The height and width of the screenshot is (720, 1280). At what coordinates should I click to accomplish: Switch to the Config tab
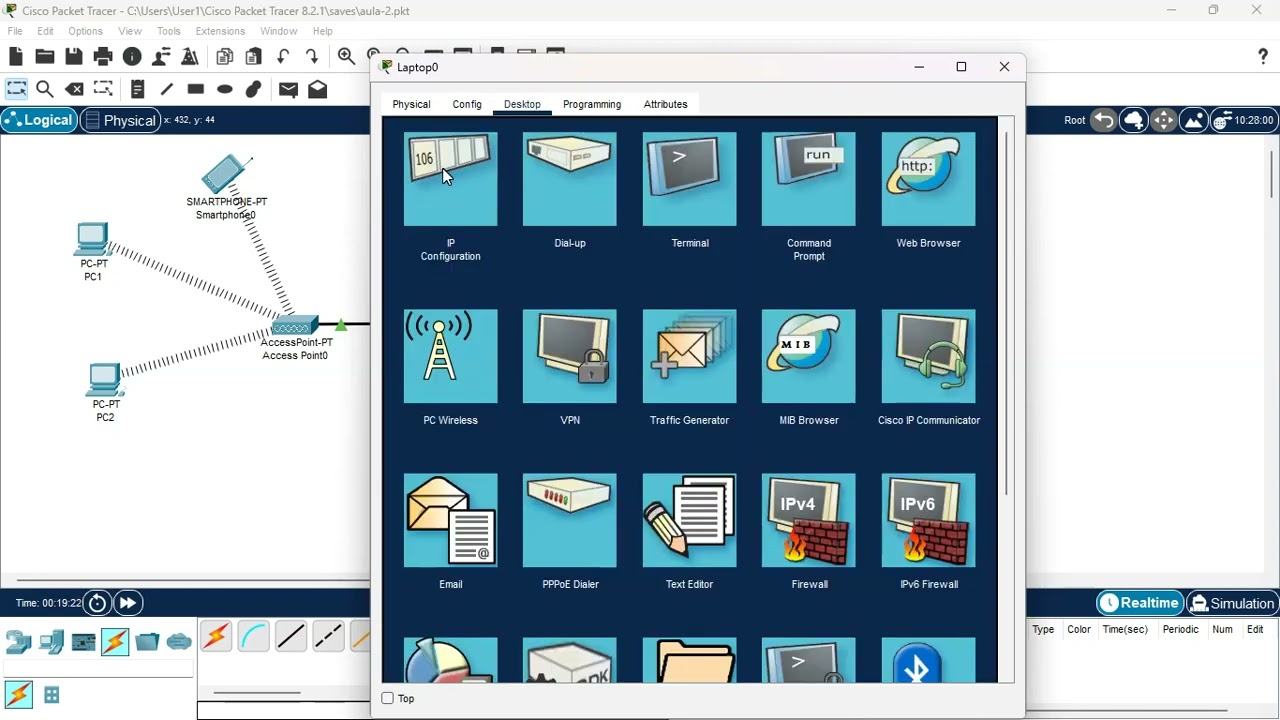tap(467, 104)
